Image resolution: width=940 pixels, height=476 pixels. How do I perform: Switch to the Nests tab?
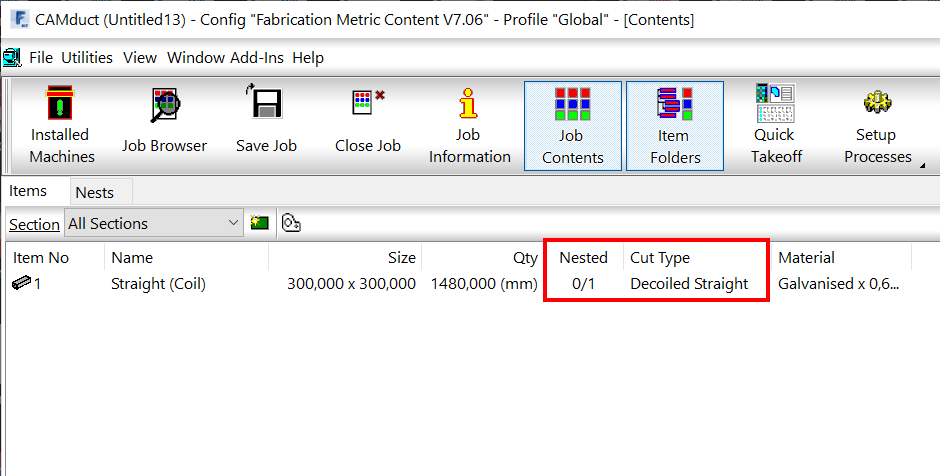(x=95, y=192)
